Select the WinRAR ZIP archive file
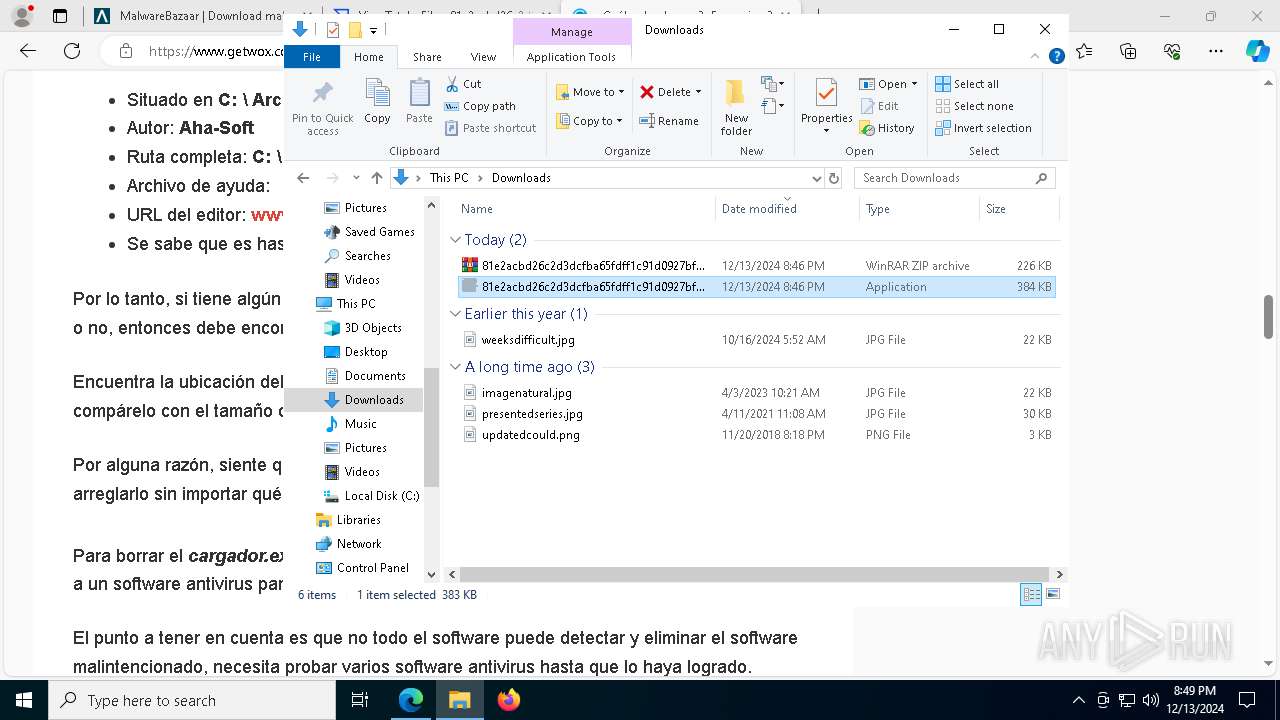1280x720 pixels. tap(756, 266)
